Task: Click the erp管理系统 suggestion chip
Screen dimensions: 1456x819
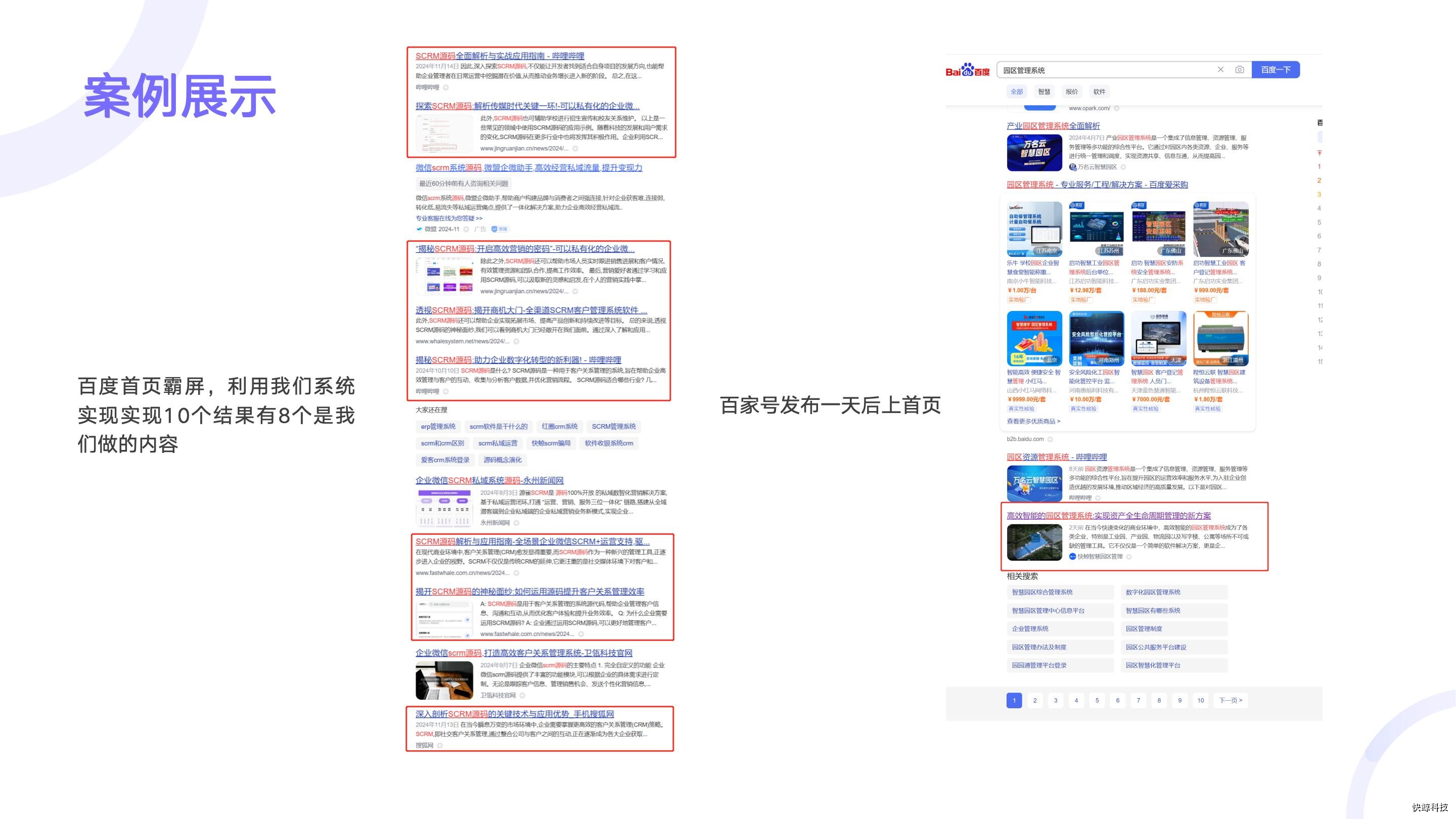Action: [x=438, y=427]
